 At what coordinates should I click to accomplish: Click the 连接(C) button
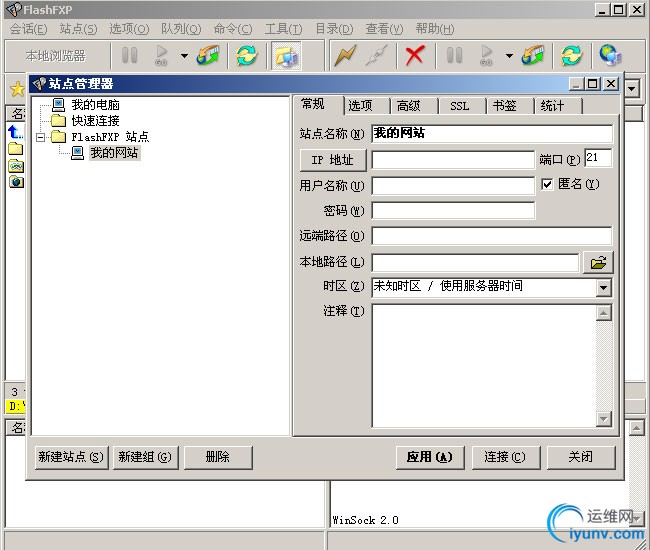pyautogui.click(x=506, y=457)
